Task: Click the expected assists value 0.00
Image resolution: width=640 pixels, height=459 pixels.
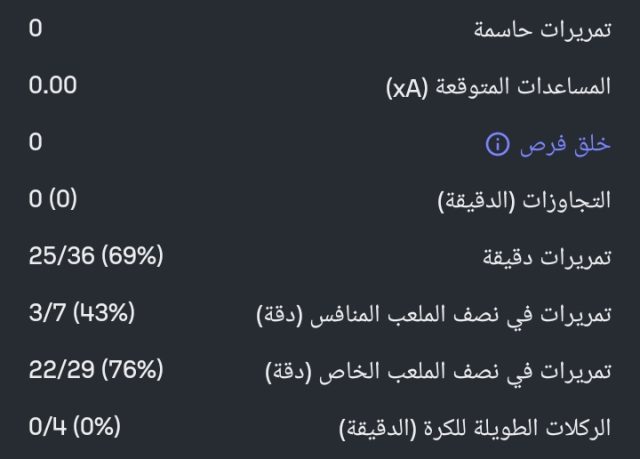Action: [53, 86]
